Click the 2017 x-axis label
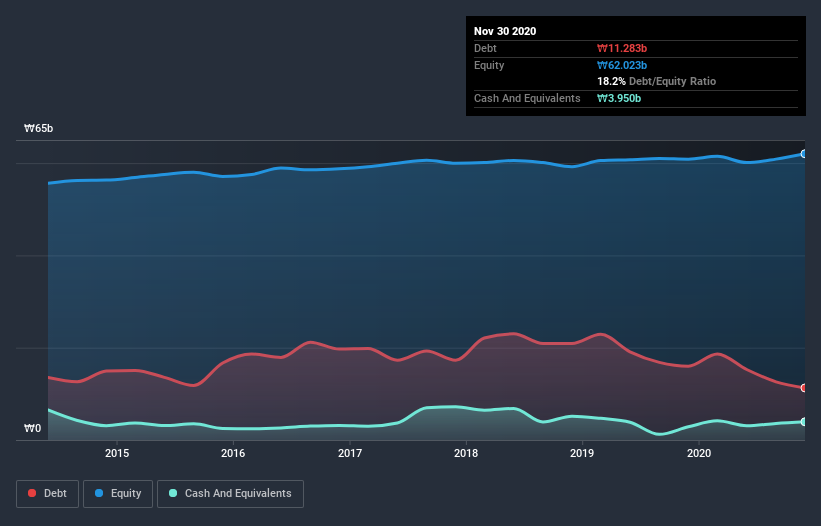 pyautogui.click(x=350, y=453)
